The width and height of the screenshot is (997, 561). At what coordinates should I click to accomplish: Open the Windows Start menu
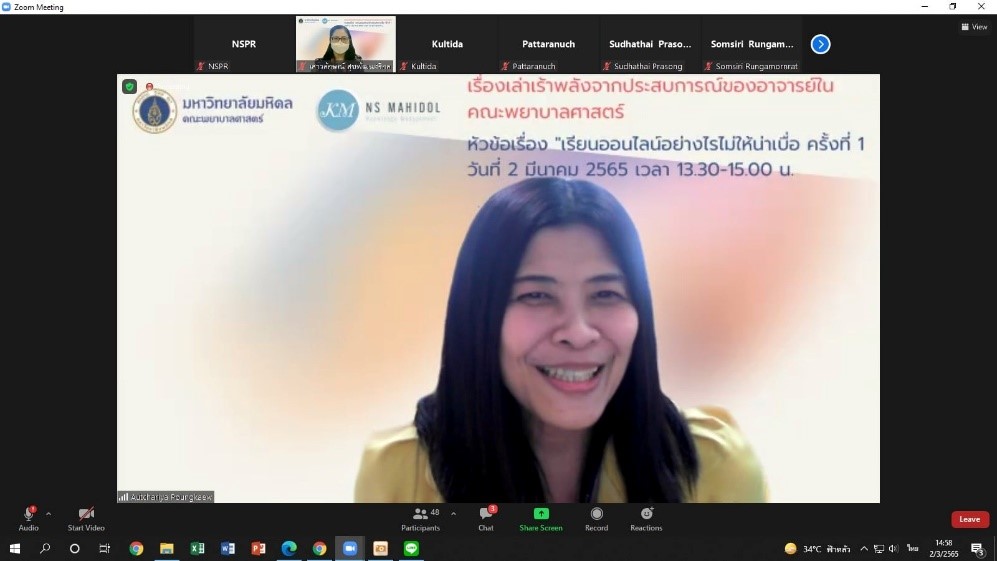tap(15, 548)
